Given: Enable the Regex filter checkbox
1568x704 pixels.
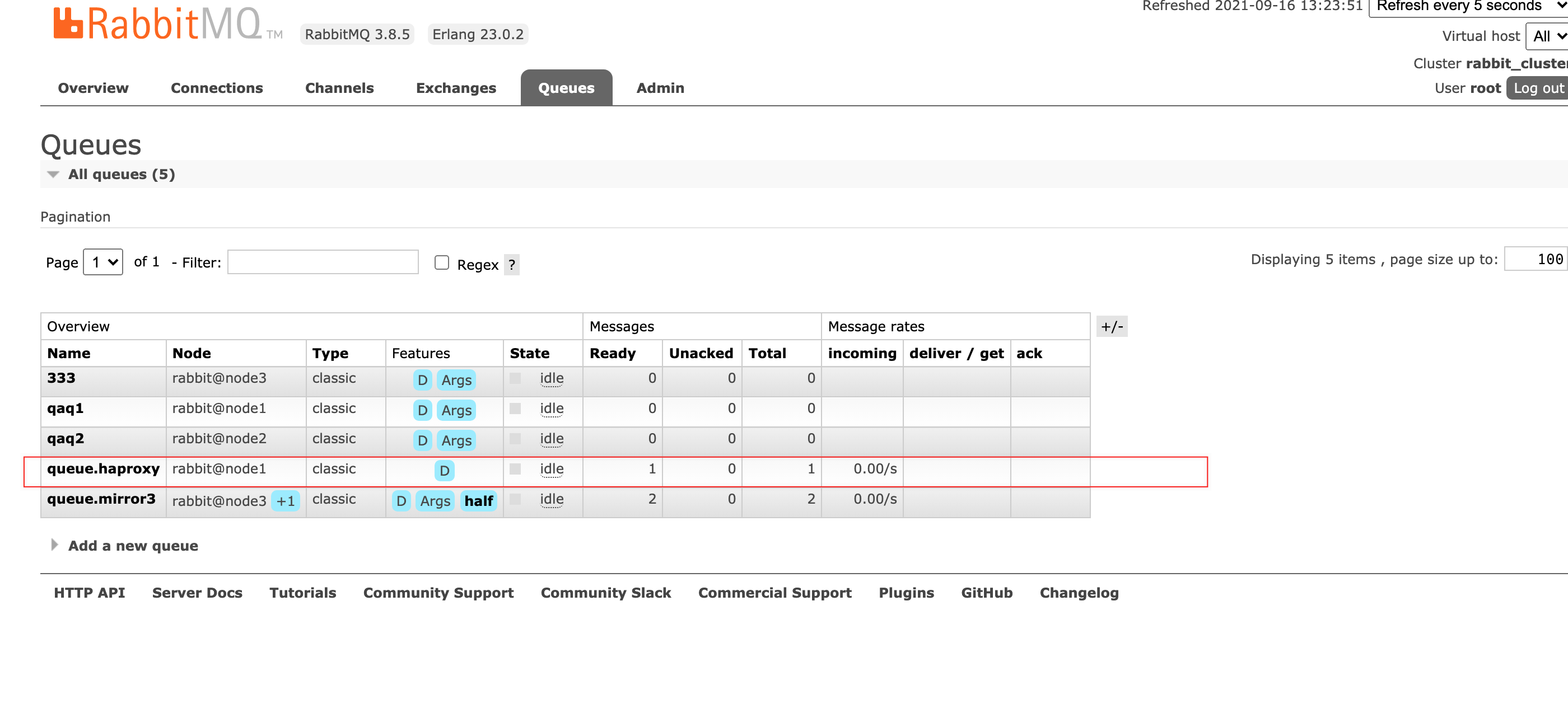Looking at the screenshot, I should click(442, 262).
